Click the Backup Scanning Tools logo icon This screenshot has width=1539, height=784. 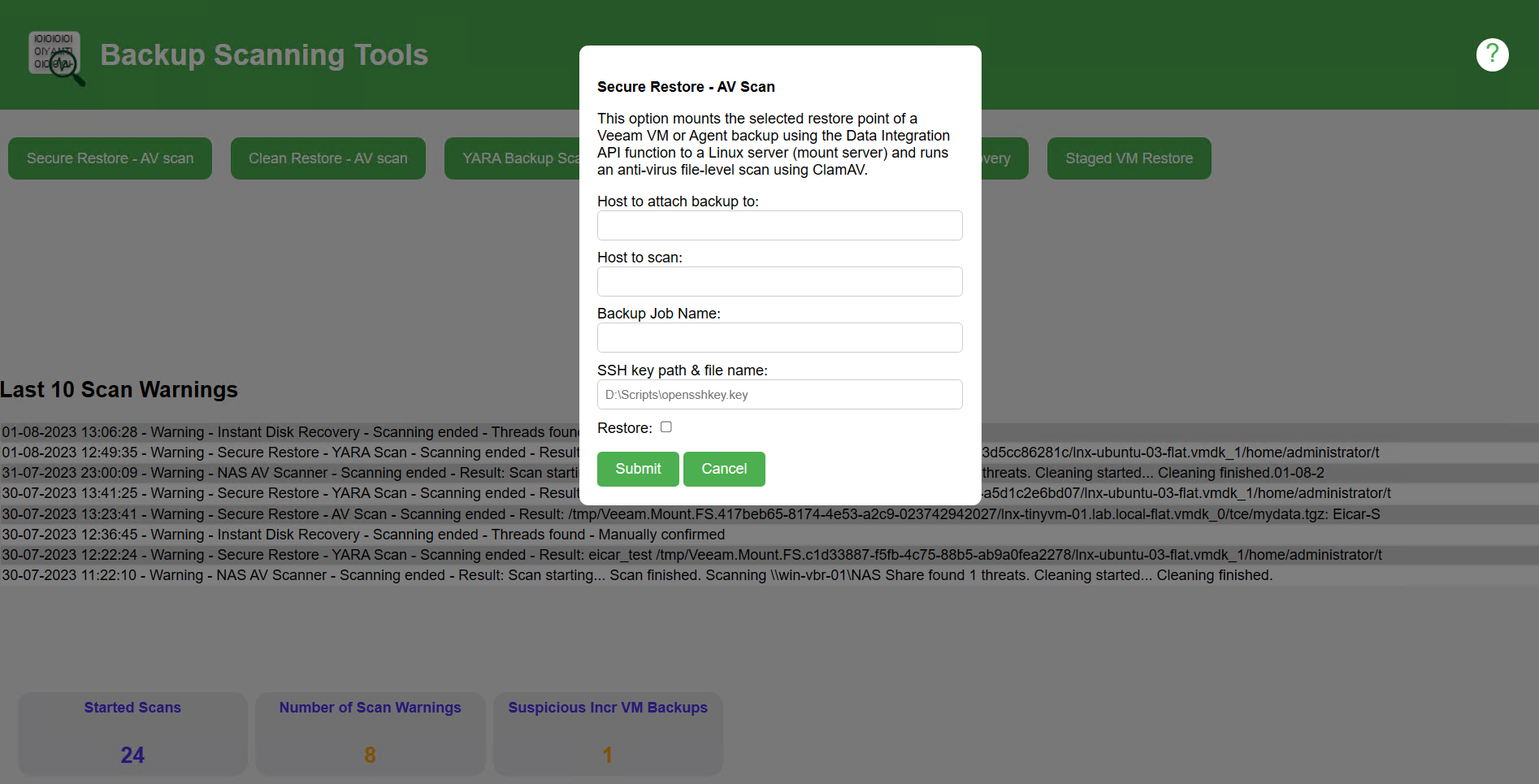pos(56,58)
